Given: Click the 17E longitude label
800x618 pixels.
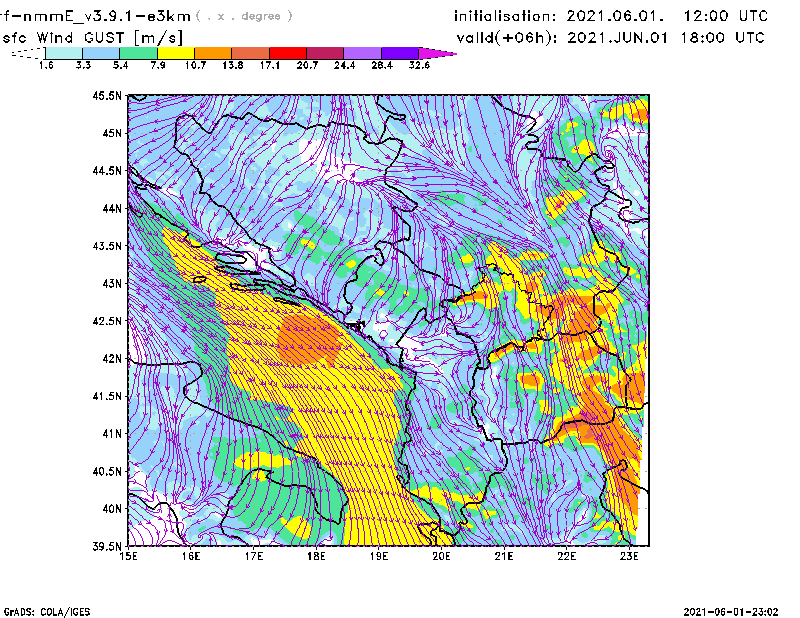Looking at the screenshot, I should pos(254,556).
